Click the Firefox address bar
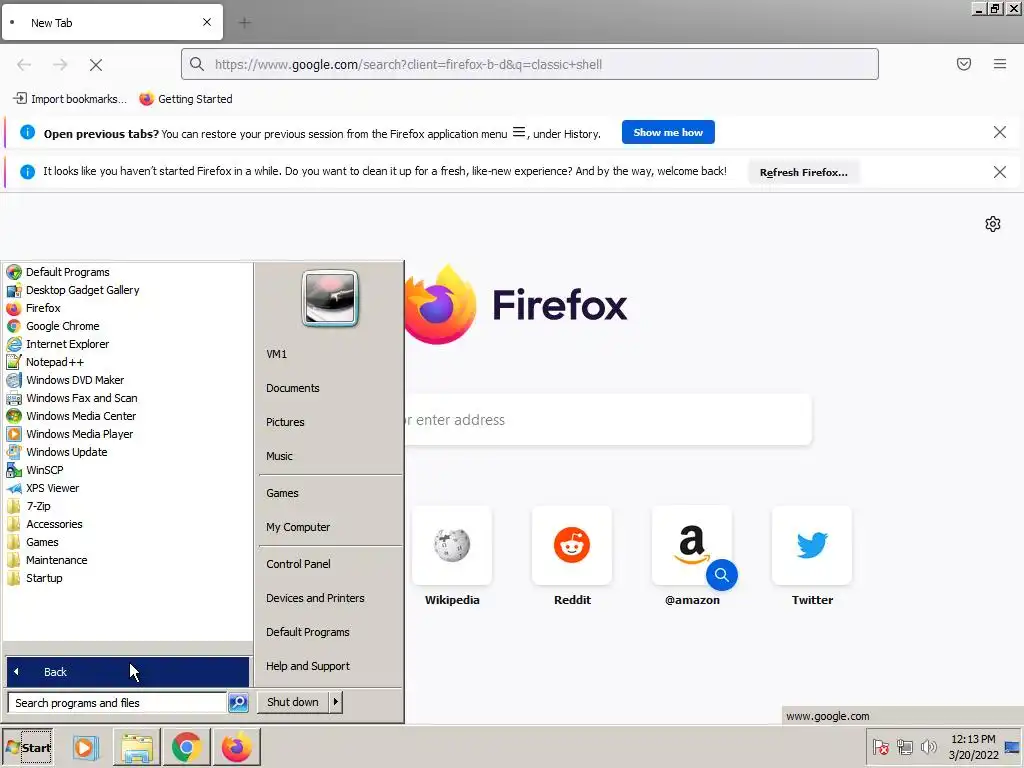Image resolution: width=1024 pixels, height=768 pixels. [530, 64]
